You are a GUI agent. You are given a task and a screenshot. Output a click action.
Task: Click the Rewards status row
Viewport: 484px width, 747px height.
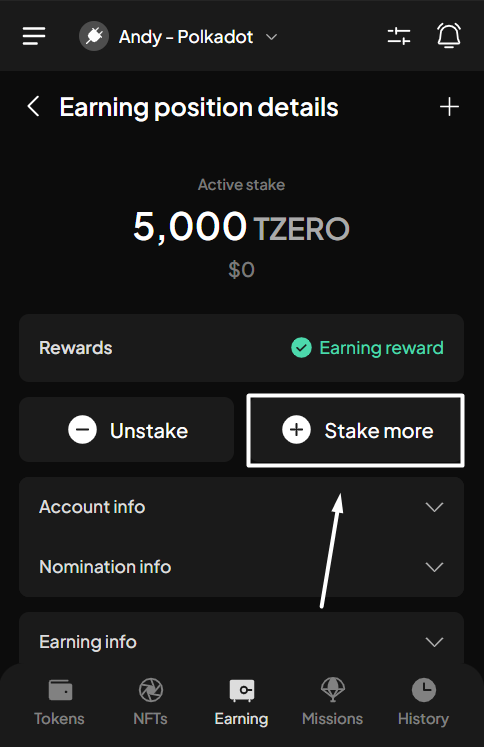242,348
